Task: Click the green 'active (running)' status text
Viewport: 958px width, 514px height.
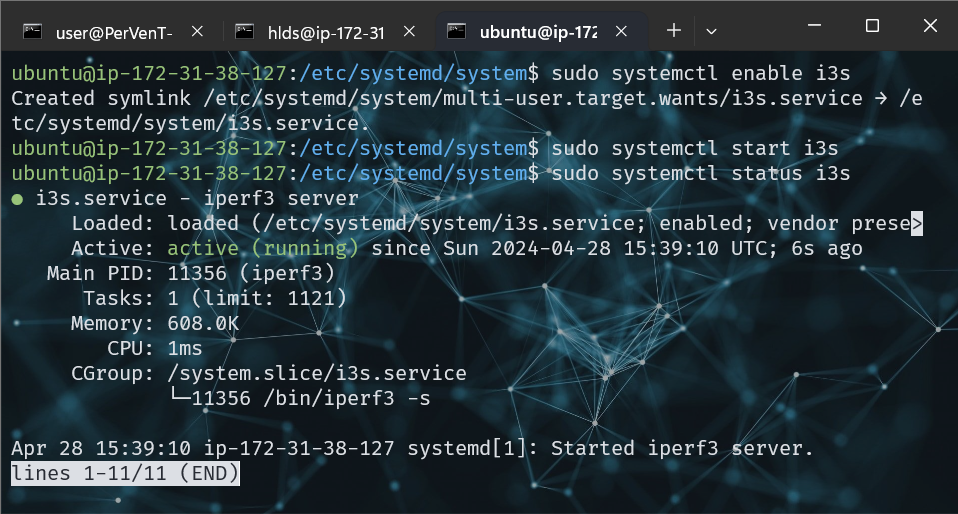Action: (x=262, y=248)
